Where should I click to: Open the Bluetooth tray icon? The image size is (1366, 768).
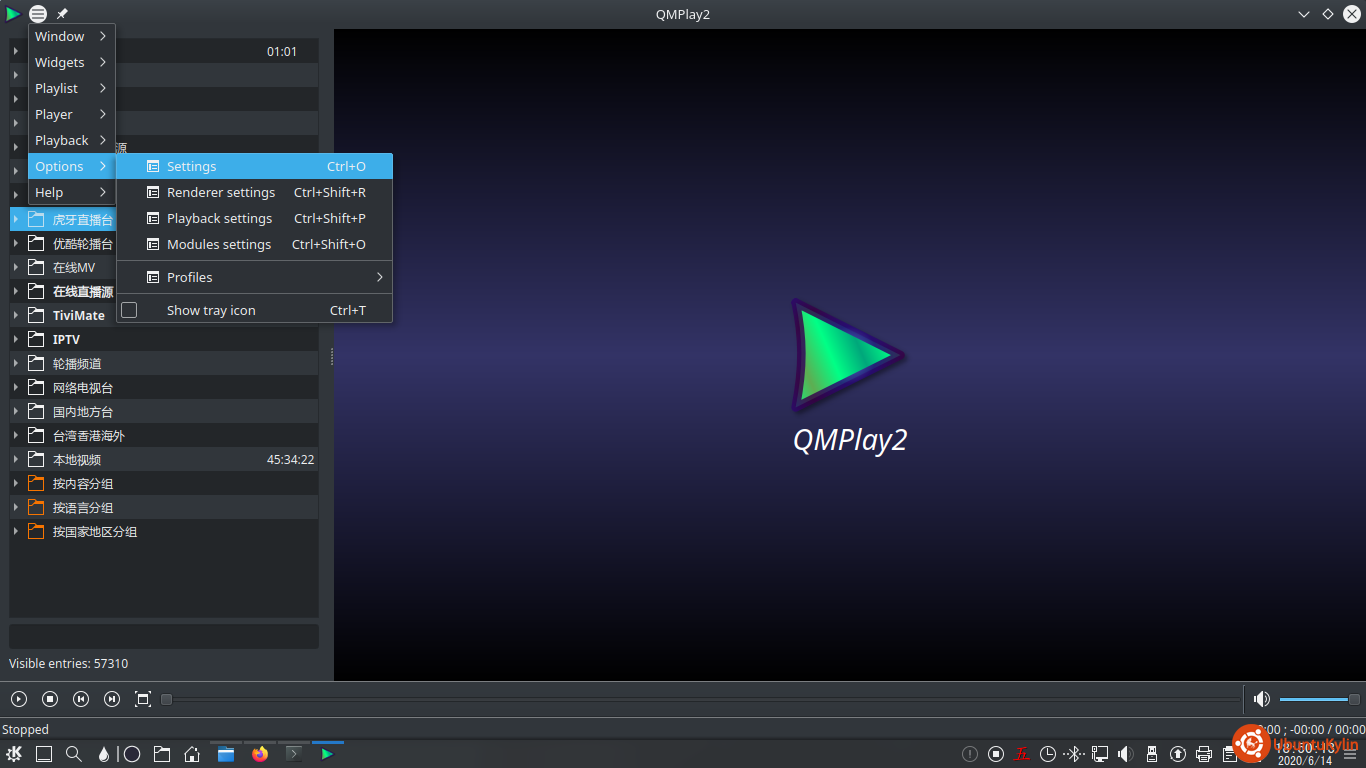[1074, 754]
